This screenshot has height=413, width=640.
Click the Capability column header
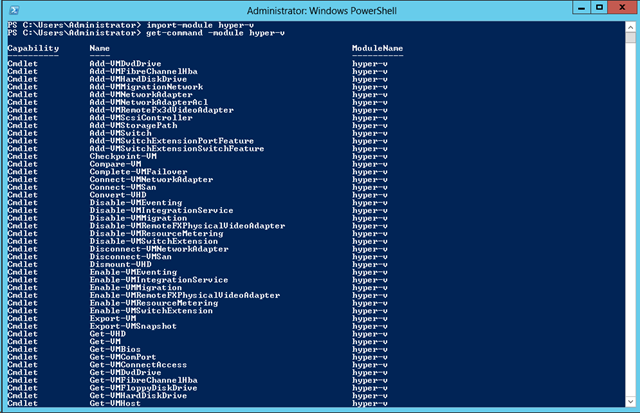33,48
